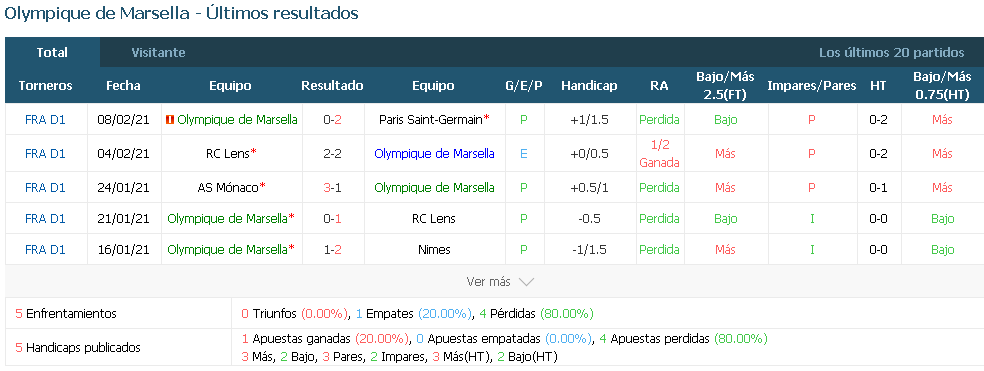Click the Impares/Pares column header
The height and width of the screenshot is (371, 984).
811,86
